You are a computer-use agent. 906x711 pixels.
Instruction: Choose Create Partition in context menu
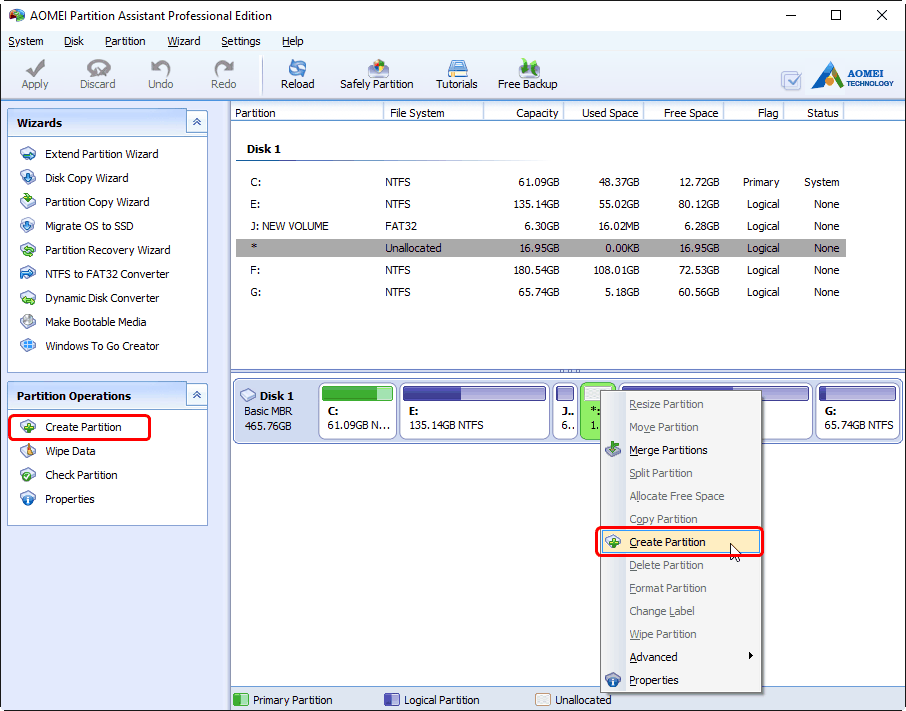coord(680,542)
